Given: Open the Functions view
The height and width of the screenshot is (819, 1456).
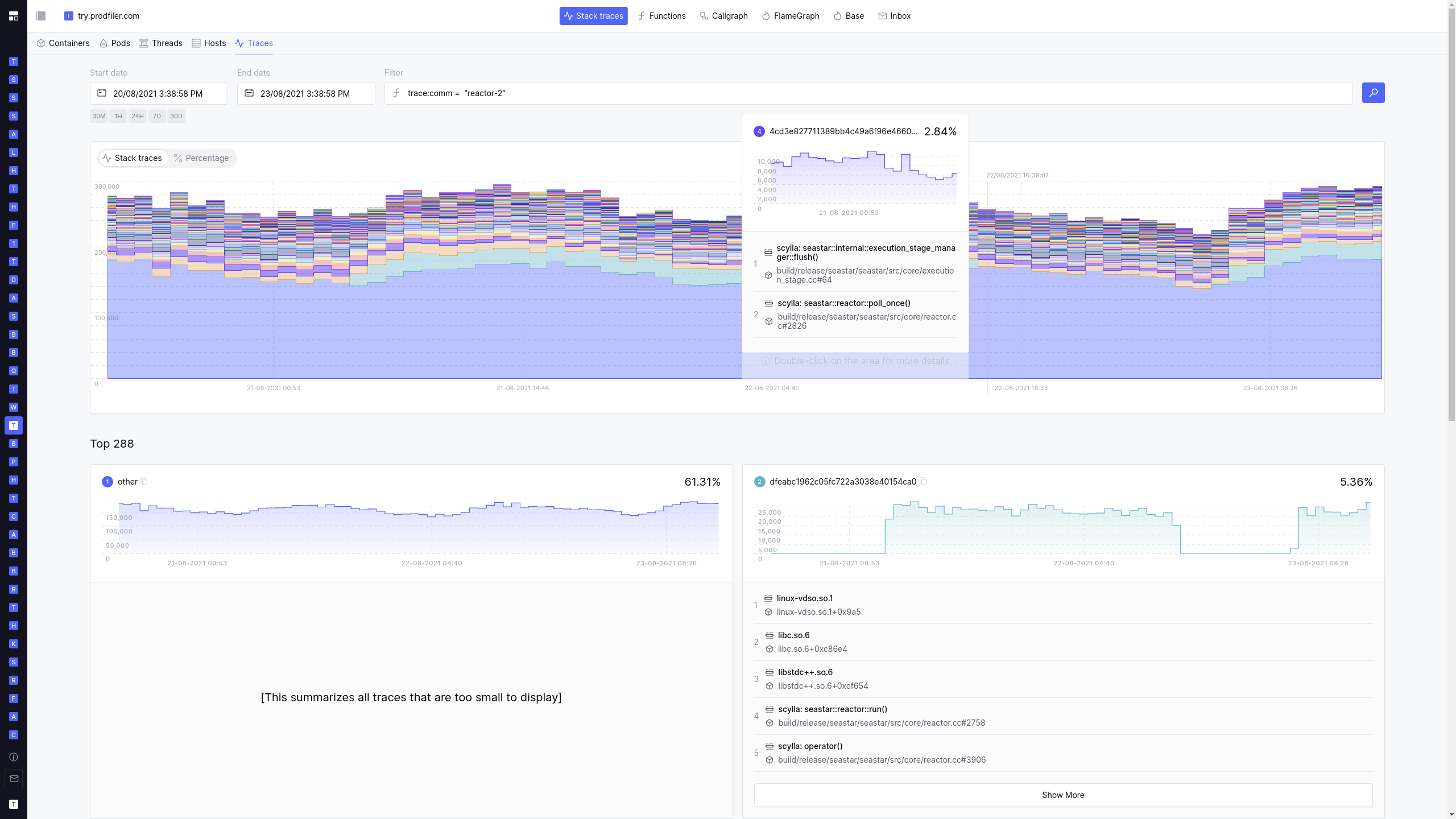Looking at the screenshot, I should coord(661,16).
